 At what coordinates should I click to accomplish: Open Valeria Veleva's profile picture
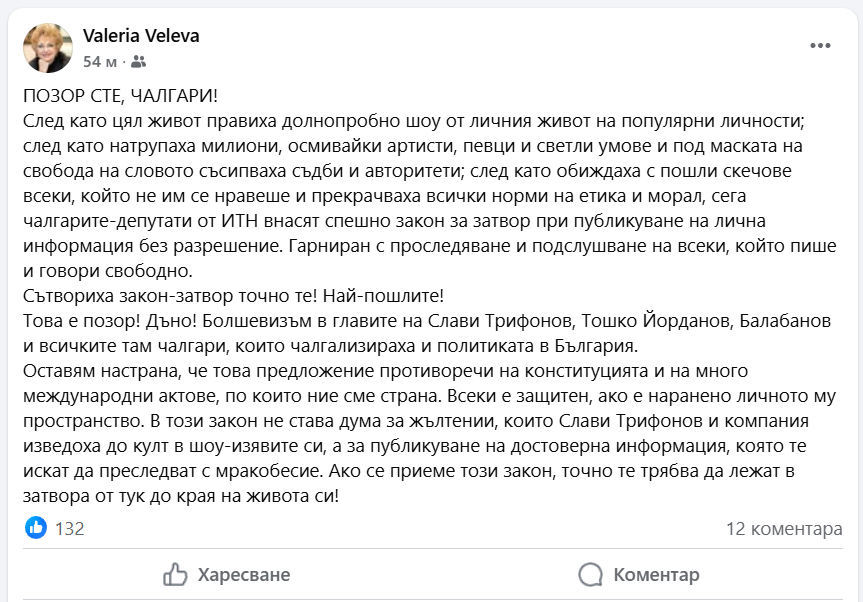(x=47, y=48)
